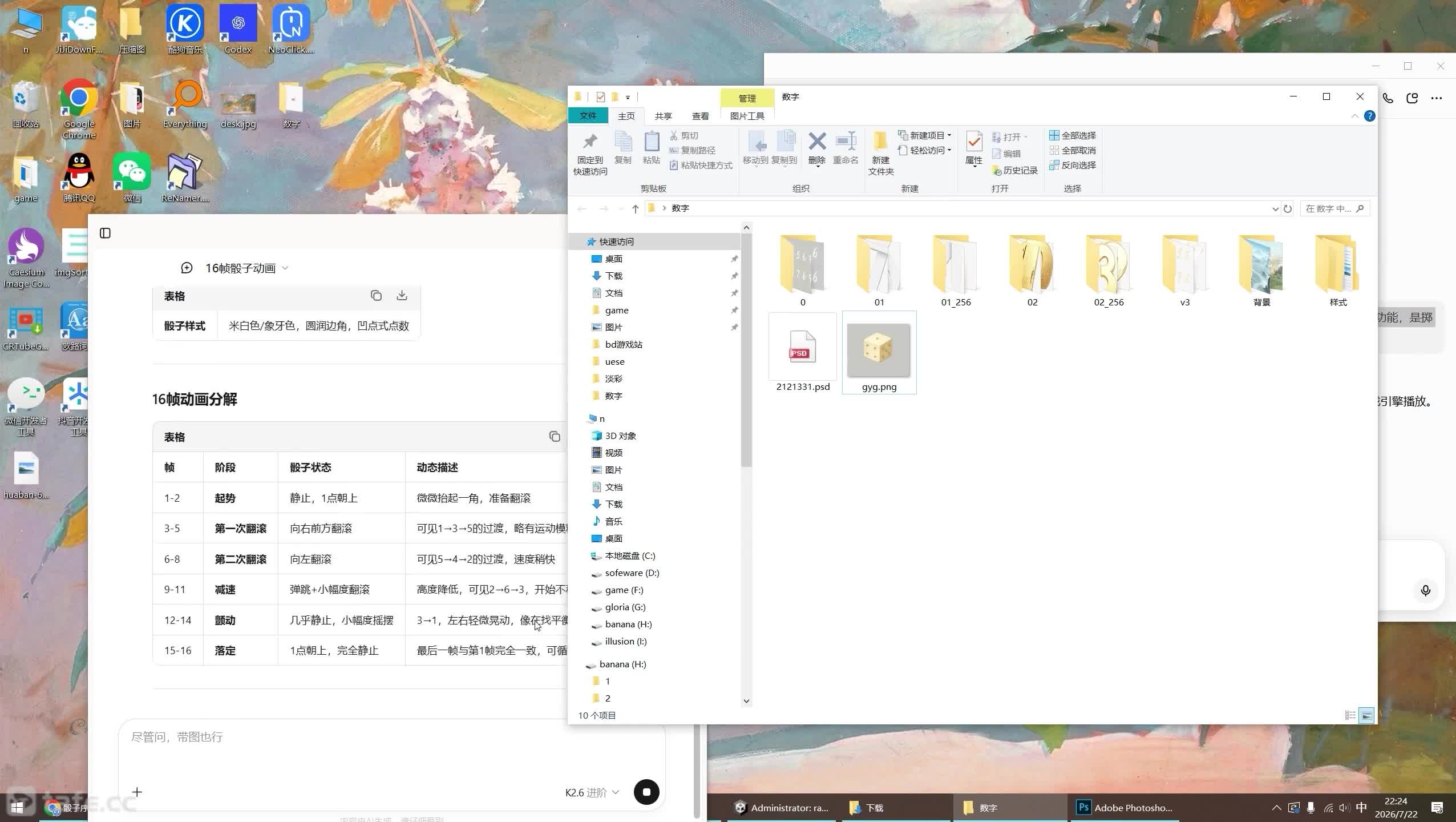Go up one folder level arrow
The height and width of the screenshot is (822, 1456).
635,208
